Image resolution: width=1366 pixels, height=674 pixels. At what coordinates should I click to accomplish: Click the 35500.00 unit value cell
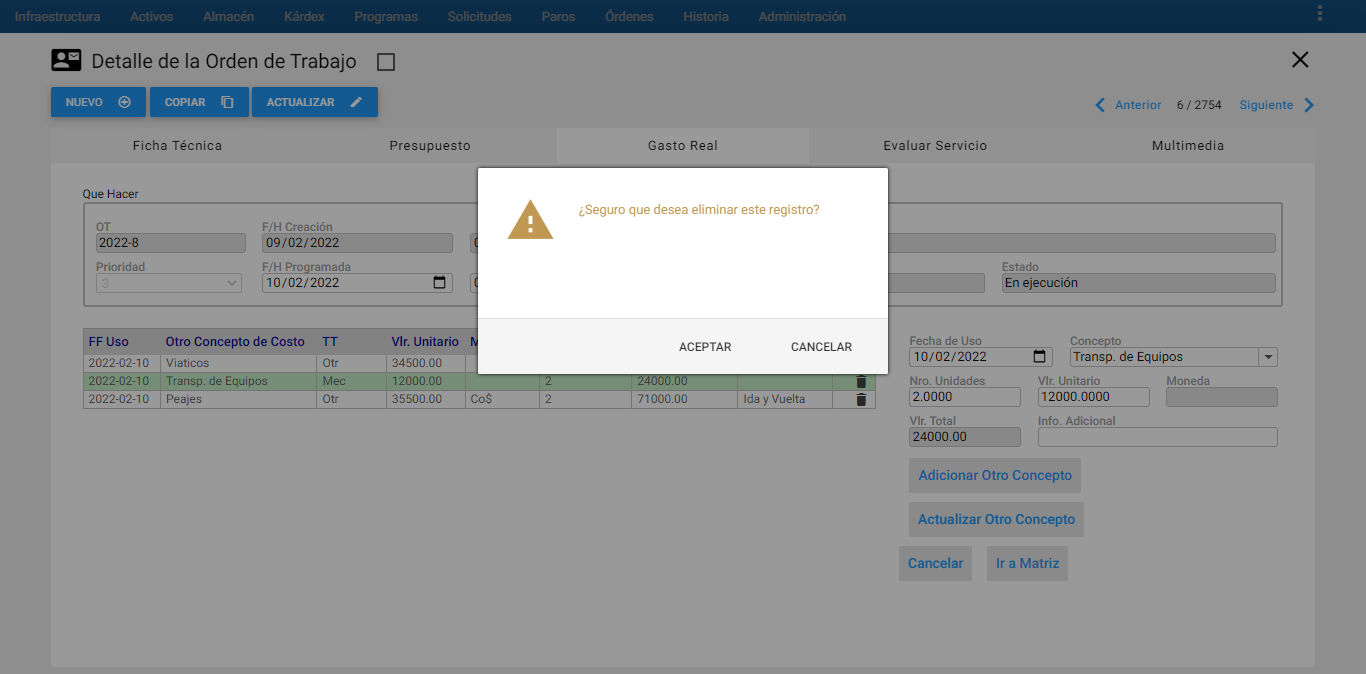pyautogui.click(x=425, y=399)
